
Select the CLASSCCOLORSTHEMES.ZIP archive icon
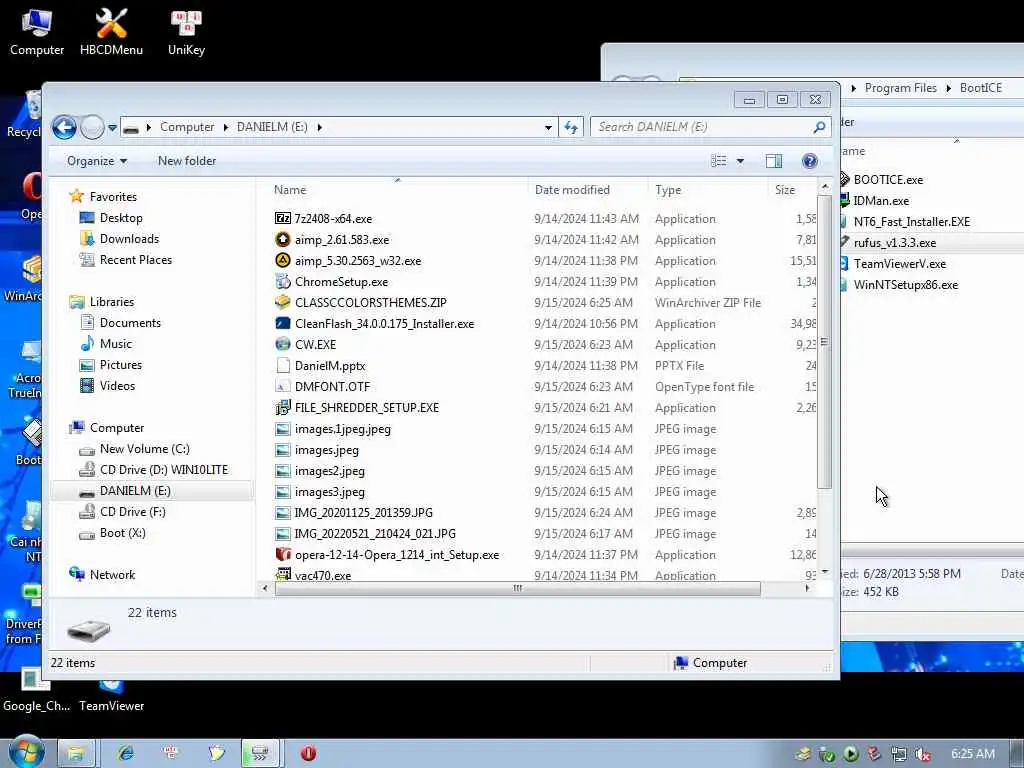tap(283, 302)
